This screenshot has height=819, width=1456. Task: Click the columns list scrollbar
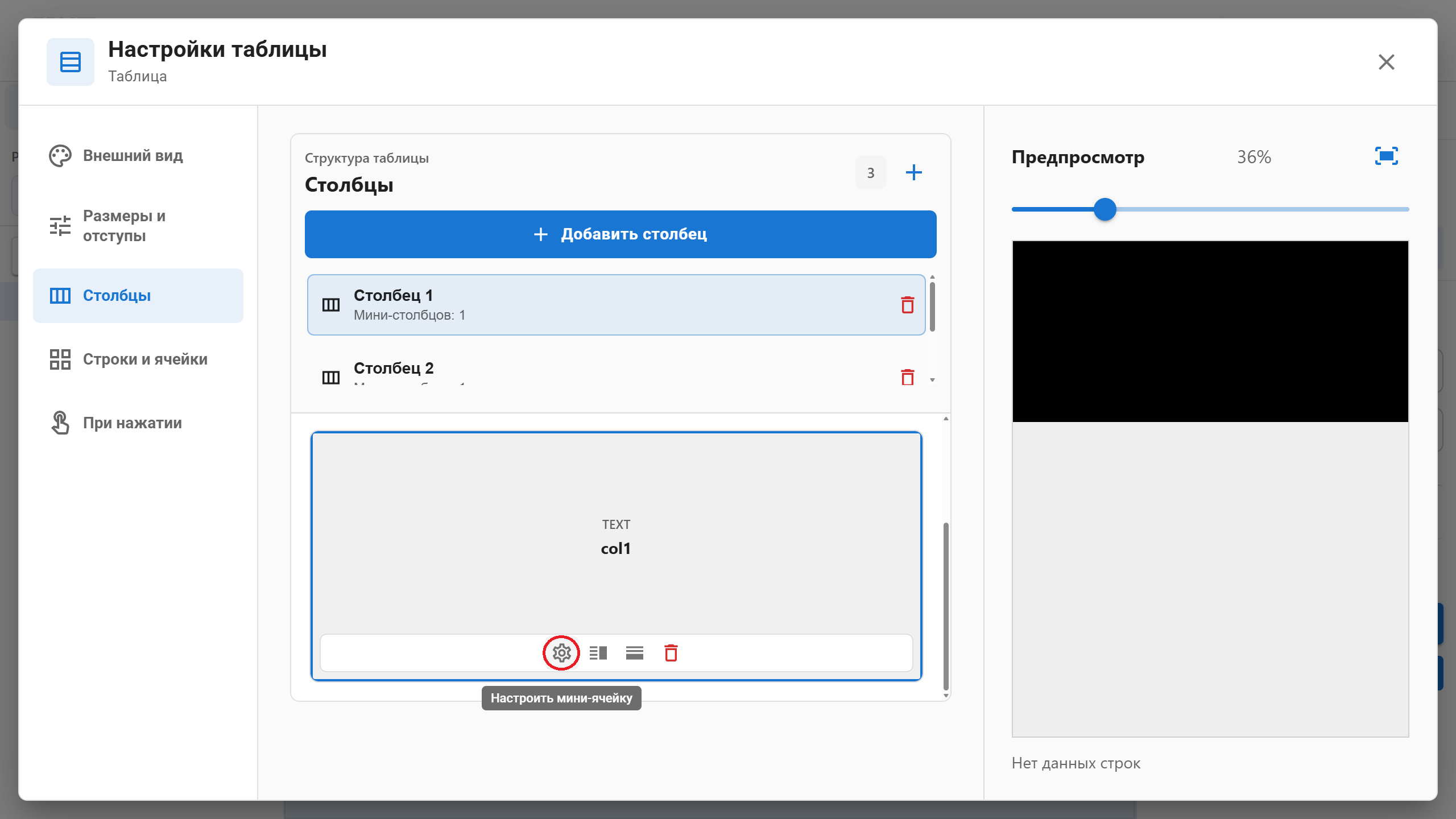point(932,306)
